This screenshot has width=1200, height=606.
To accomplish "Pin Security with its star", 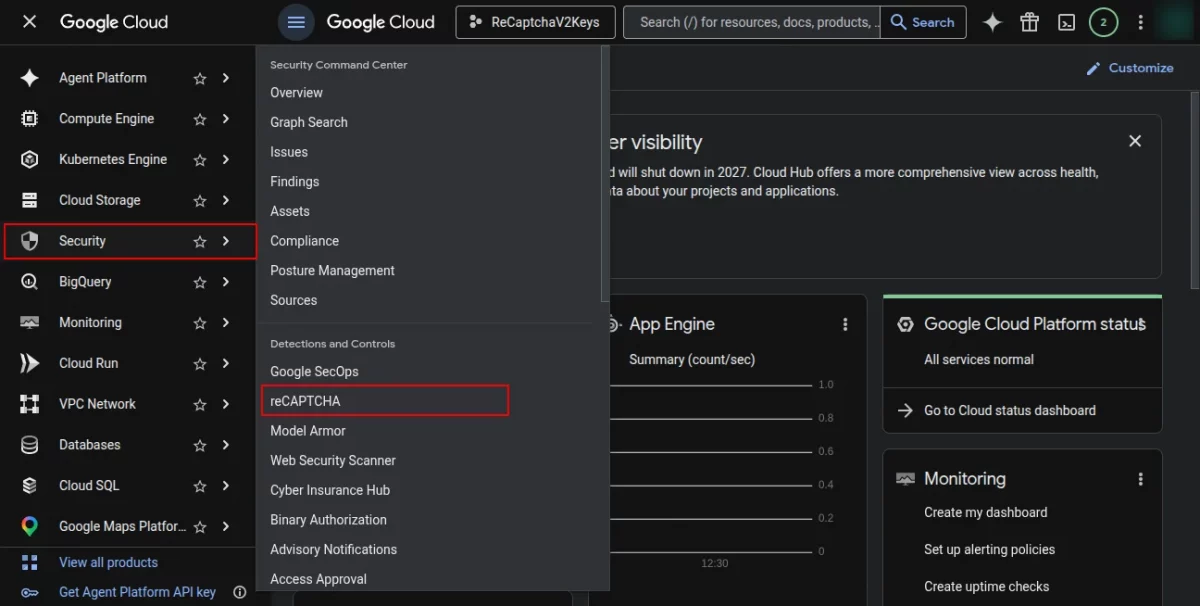I will (x=200, y=241).
